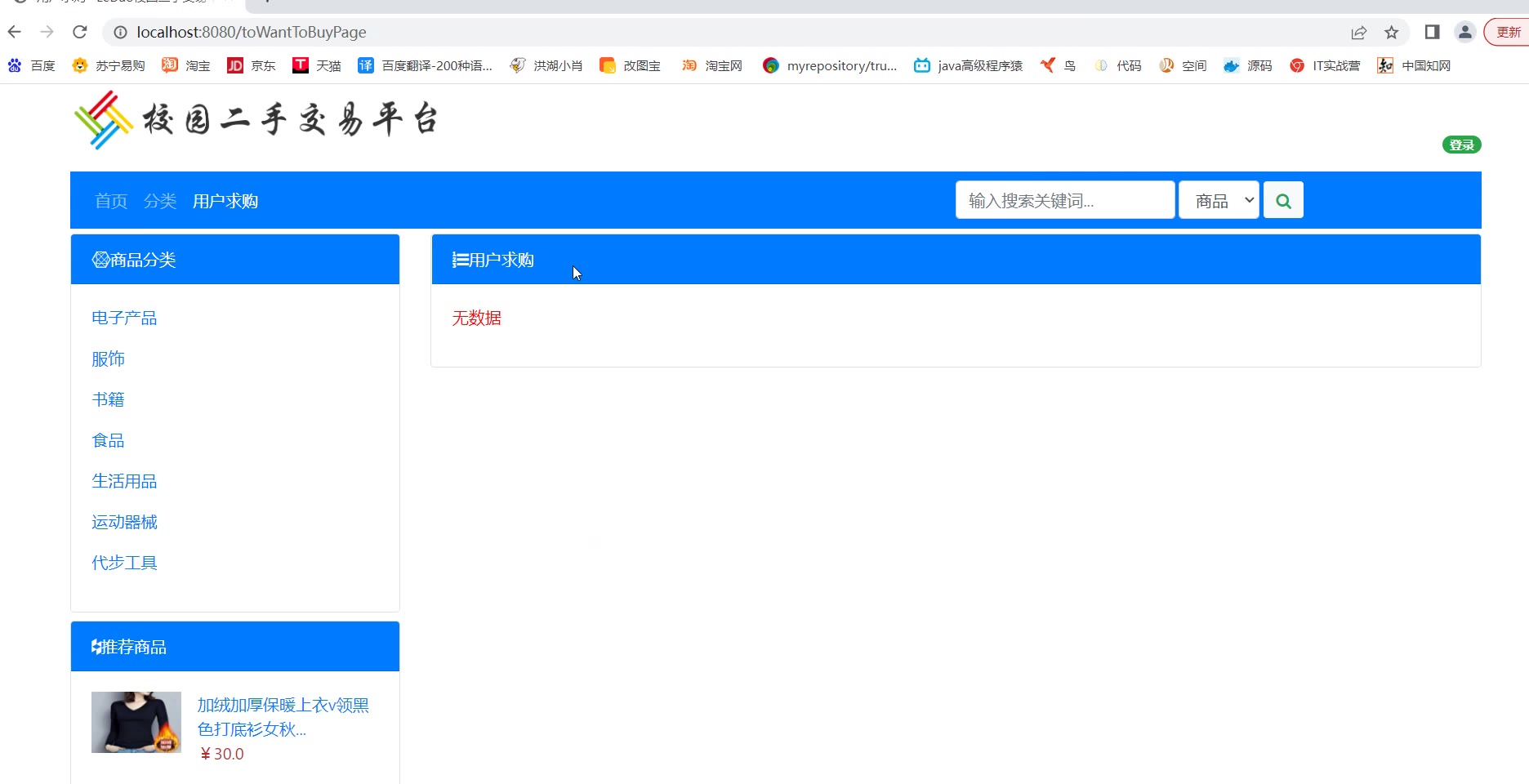
Task: Open the myrepository bookmark
Action: tap(830, 65)
